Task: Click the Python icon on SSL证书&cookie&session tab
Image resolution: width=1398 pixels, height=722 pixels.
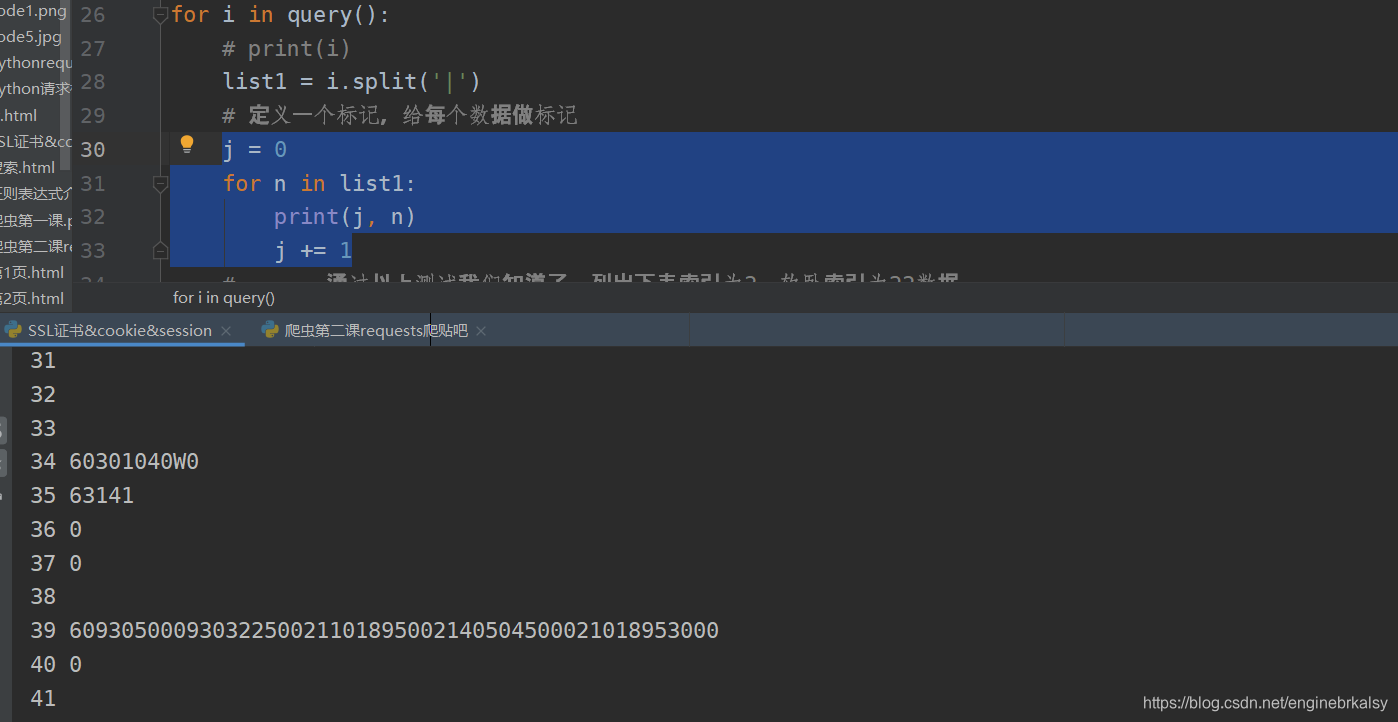Action: coord(12,330)
